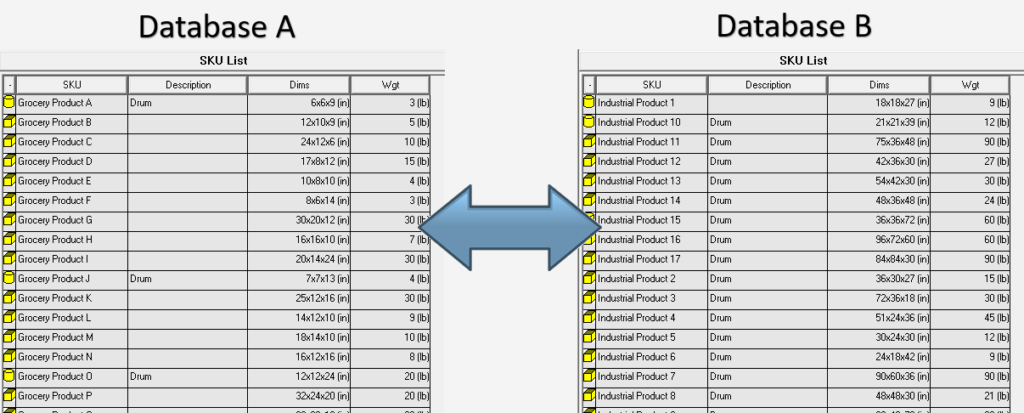The width and height of the screenshot is (1024, 413).
Task: Click the Description column header in Database B
Action: click(x=767, y=85)
